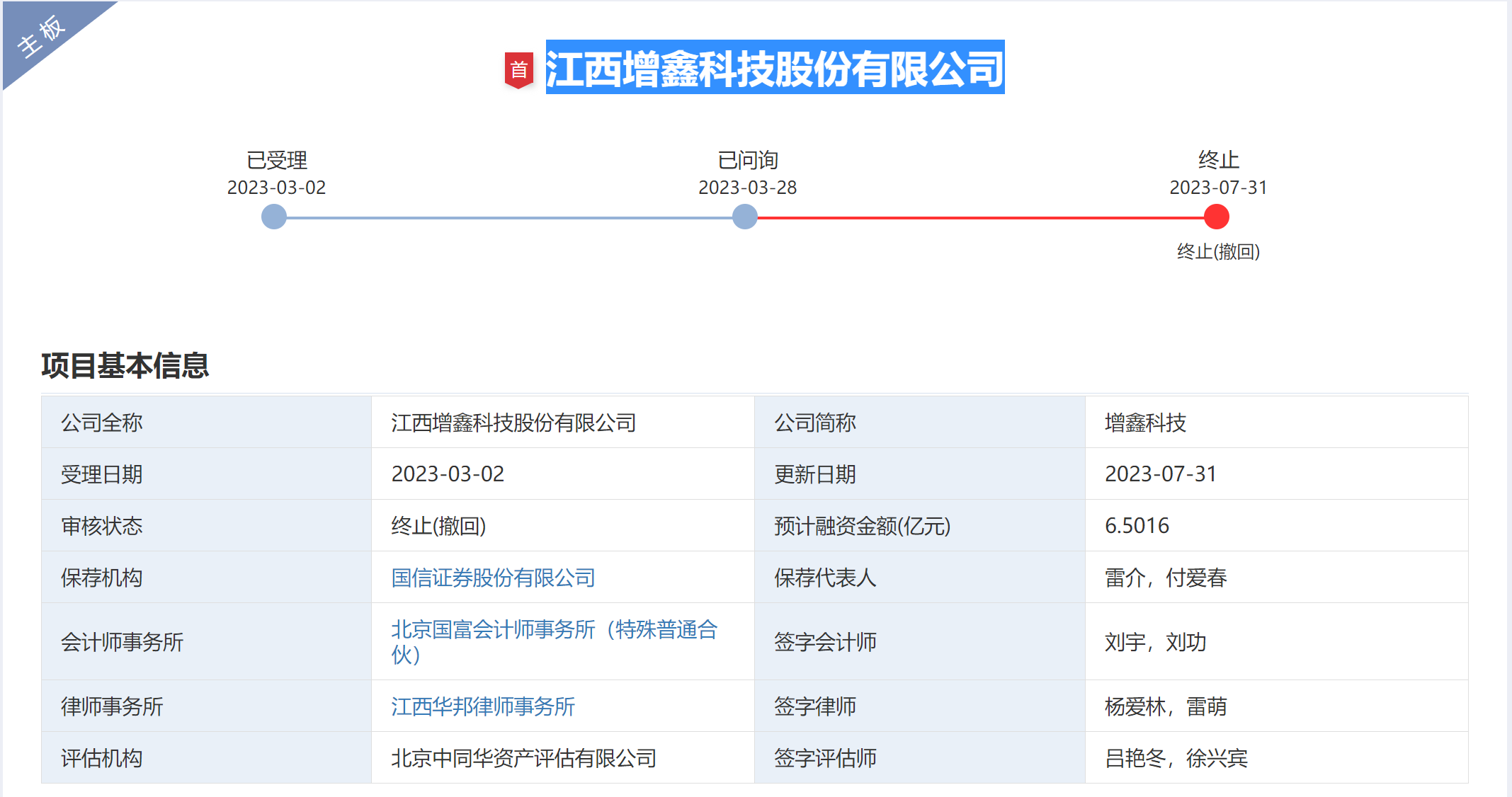Viewport: 1512px width, 797px height.
Task: Click the 已受理 timeline node
Action: click(x=274, y=217)
